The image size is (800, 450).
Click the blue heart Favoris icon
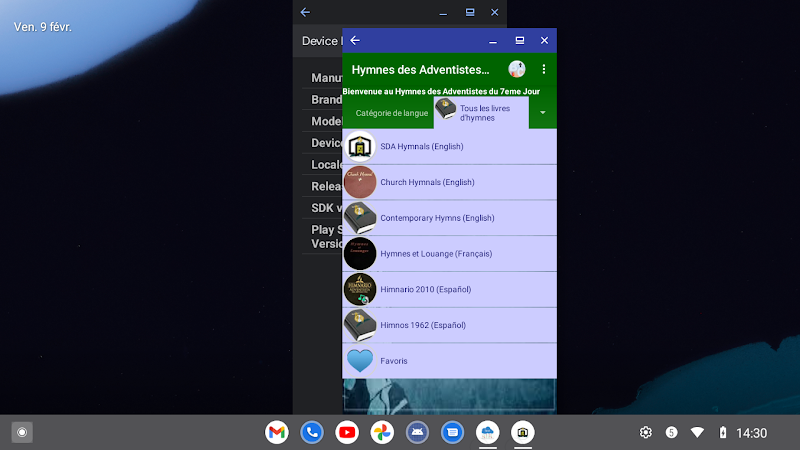pyautogui.click(x=360, y=361)
